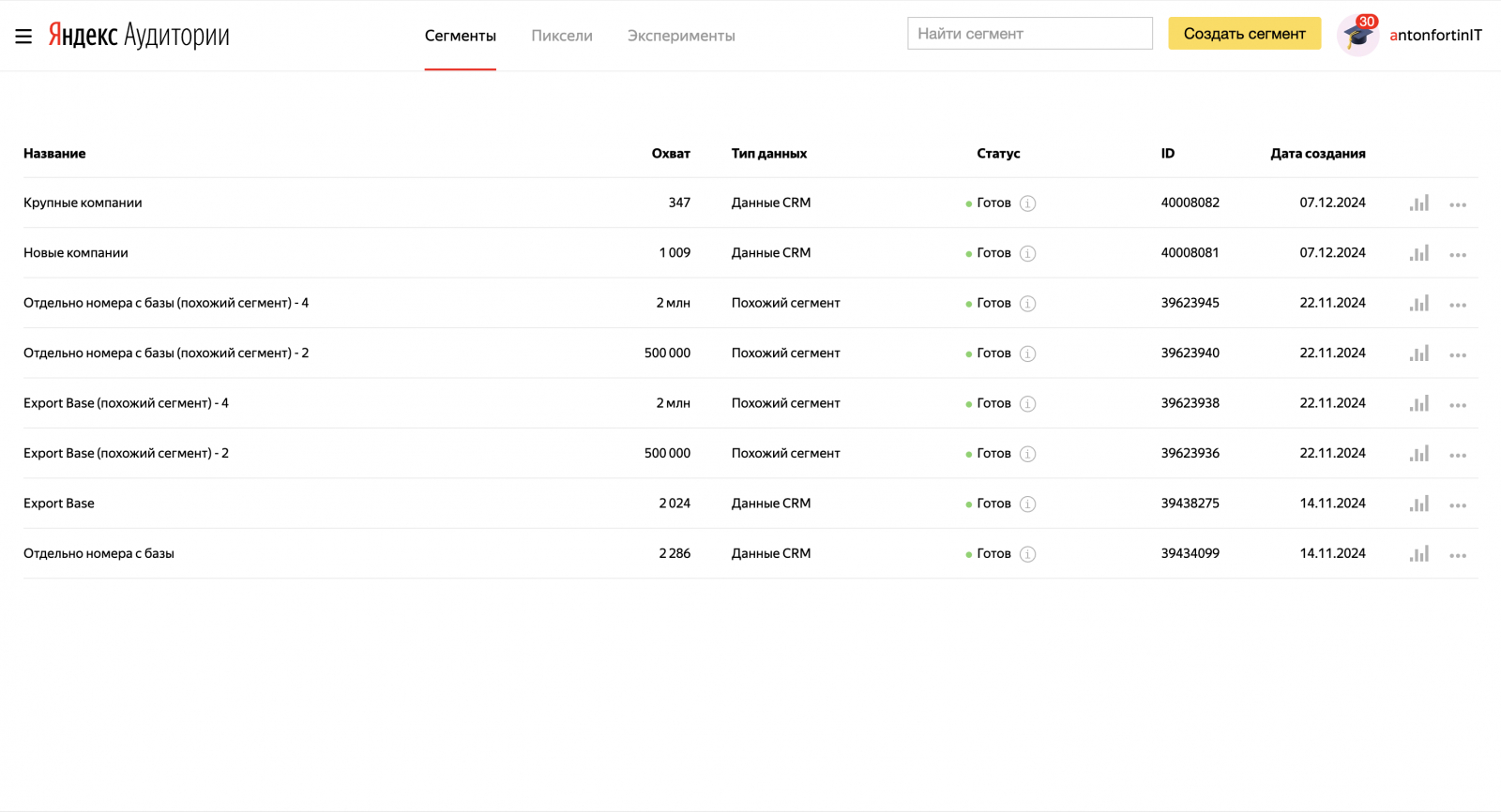Show status info for Отдельно номера с базы
The image size is (1501, 812).
tap(1028, 554)
